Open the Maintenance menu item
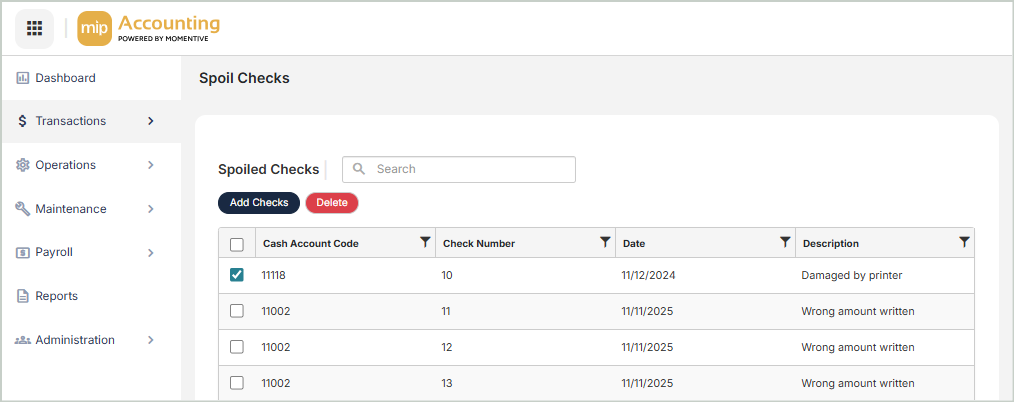This screenshot has height=402, width=1014. pos(70,209)
